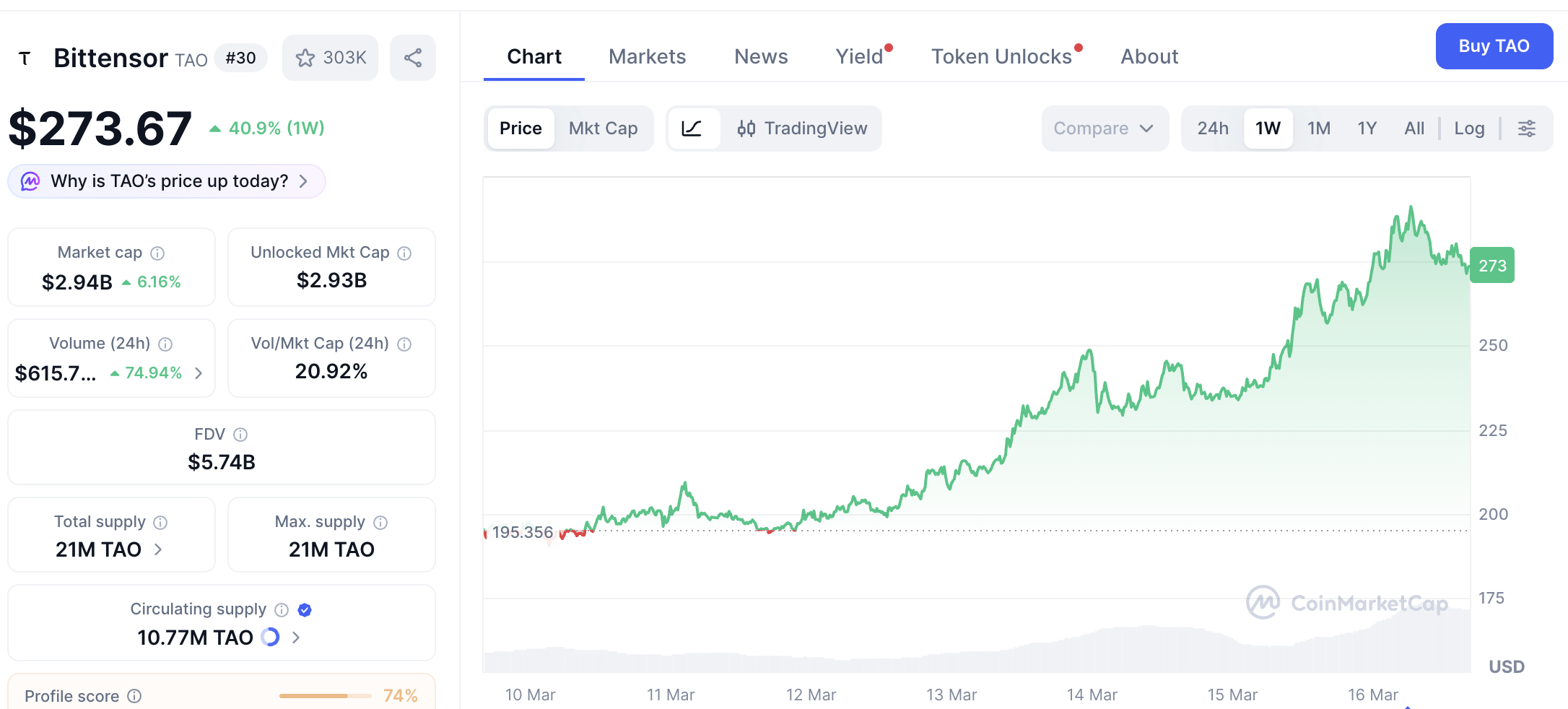This screenshot has width=1568, height=709.
Task: Select the Price chart toggle
Action: coord(521,129)
